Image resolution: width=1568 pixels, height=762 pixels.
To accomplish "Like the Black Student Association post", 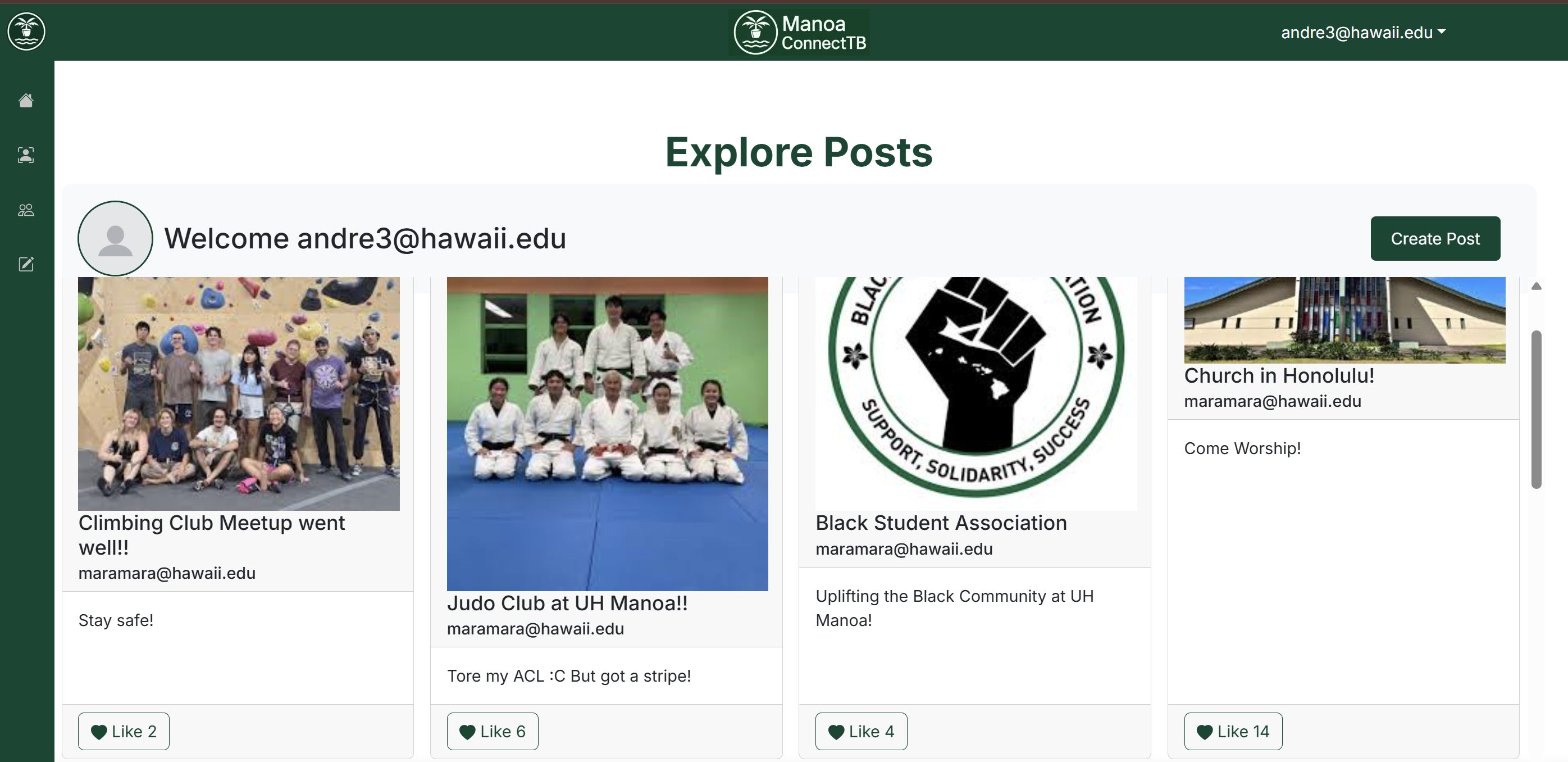I will 861,731.
